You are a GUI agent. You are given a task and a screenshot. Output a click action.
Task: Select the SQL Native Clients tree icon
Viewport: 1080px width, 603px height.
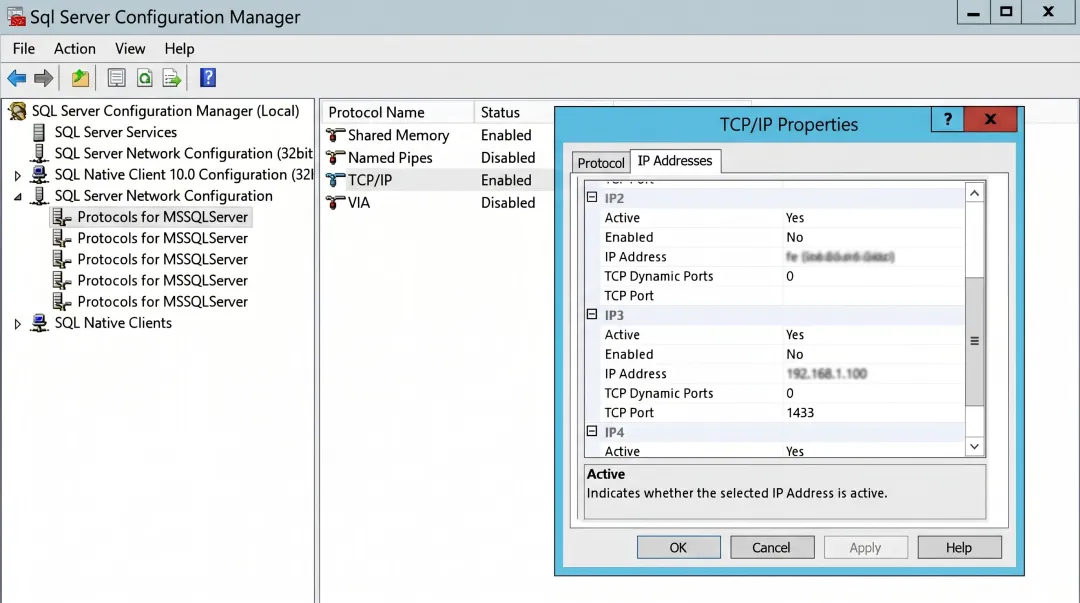tap(39, 323)
